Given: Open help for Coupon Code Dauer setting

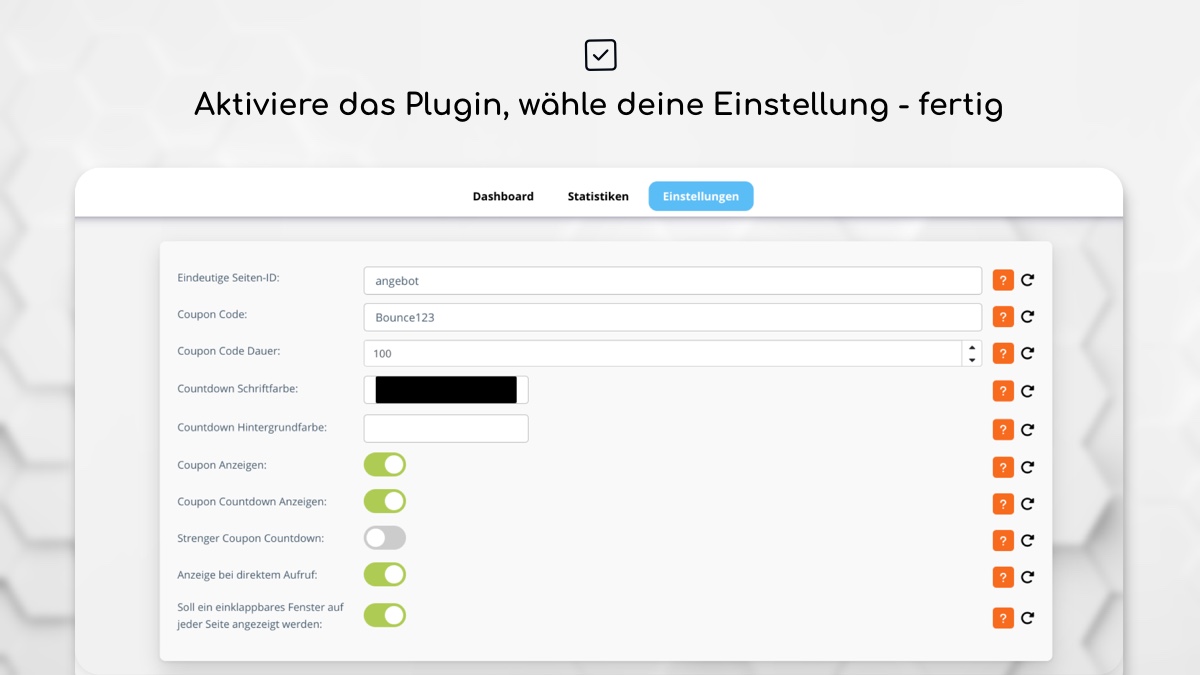Looking at the screenshot, I should pyautogui.click(x=1003, y=353).
